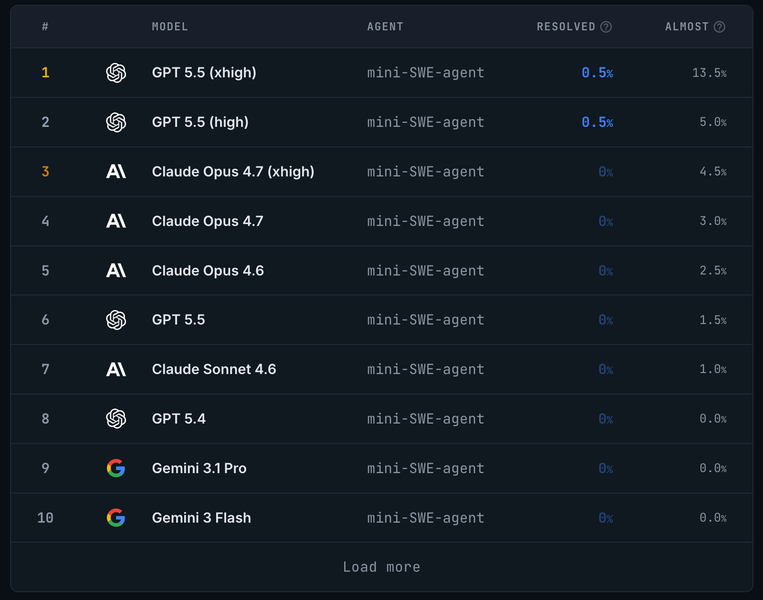The image size is (763, 600).
Task: Open the help icon next to ALMOST
Action: [719, 27]
